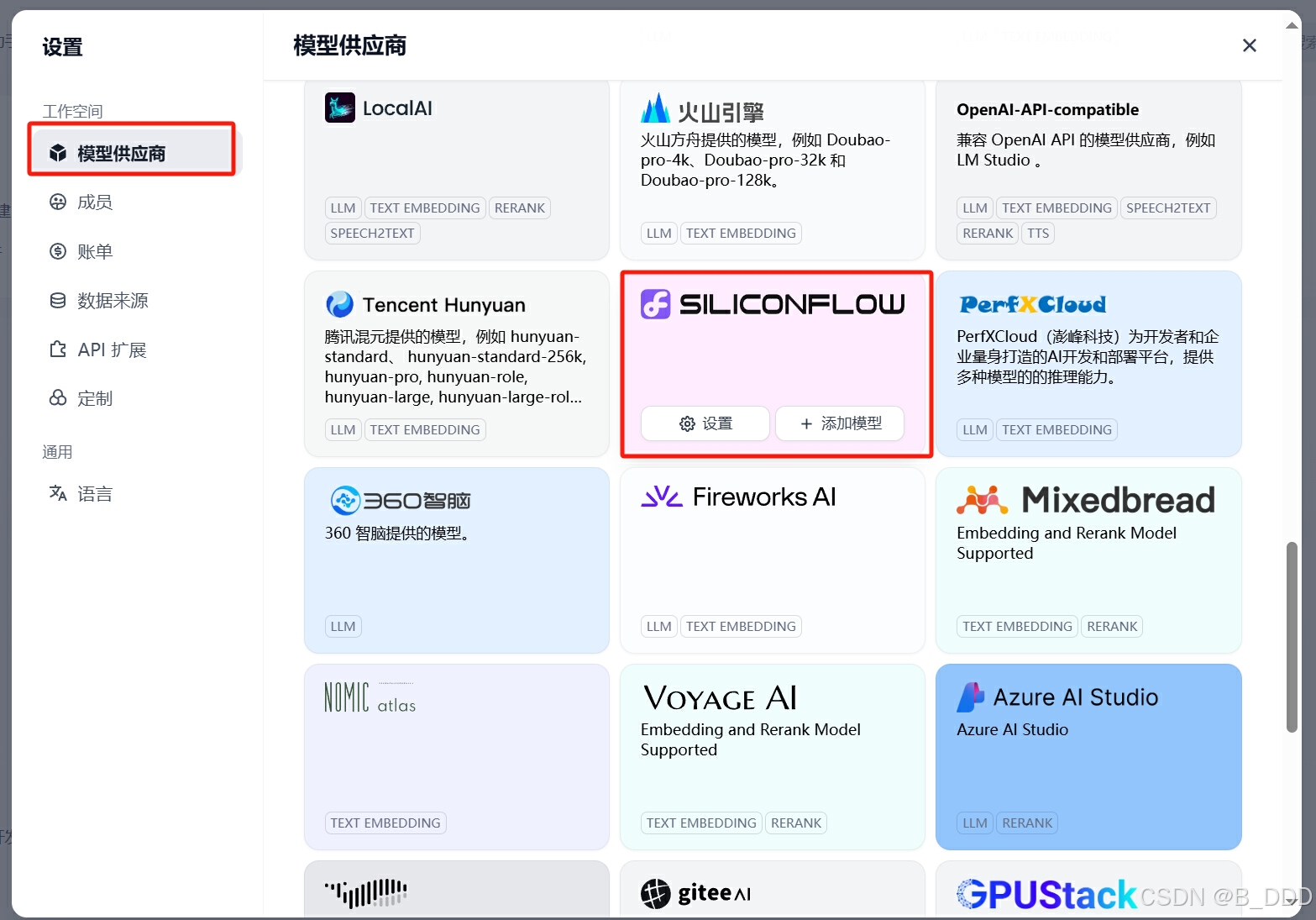1316x920 pixels.
Task: Click the LocalAI logo icon
Action: (340, 108)
